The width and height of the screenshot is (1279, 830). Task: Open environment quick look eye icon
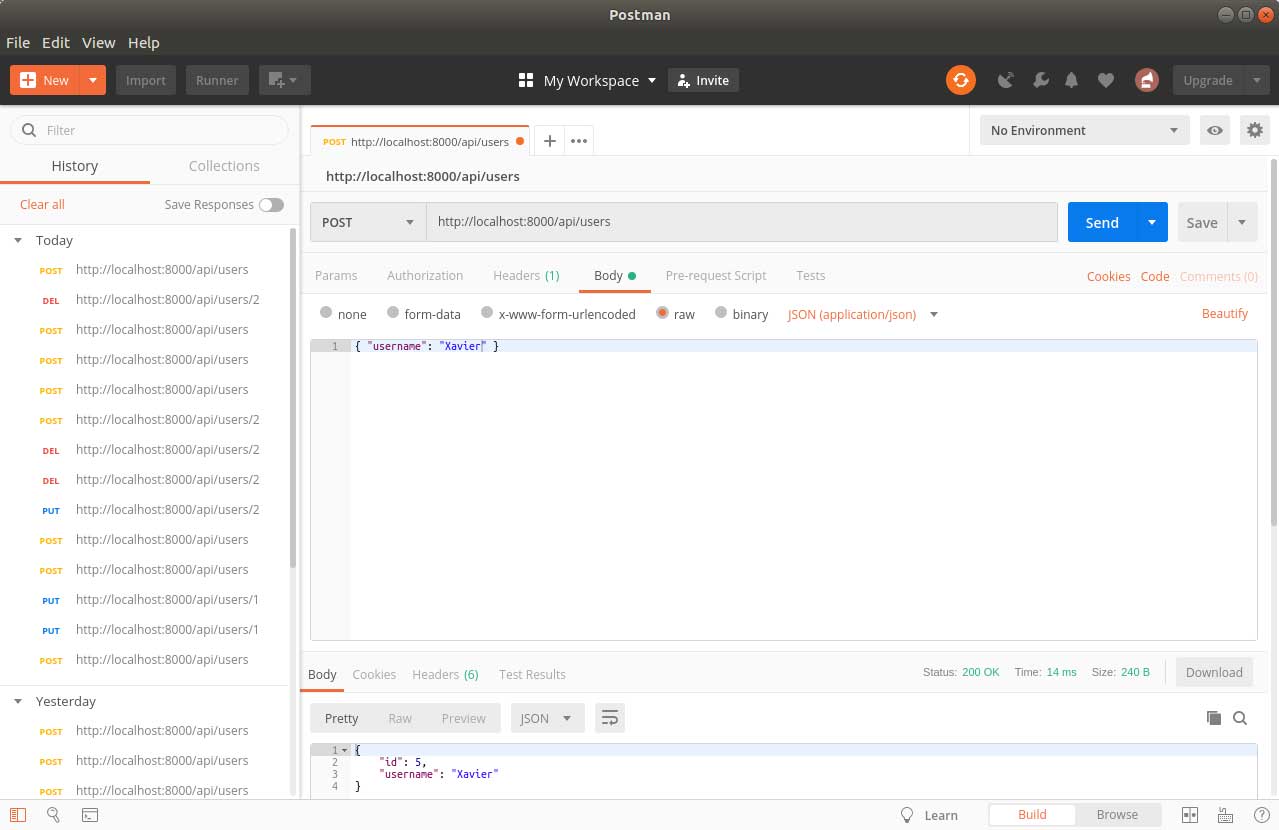[x=1214, y=130]
